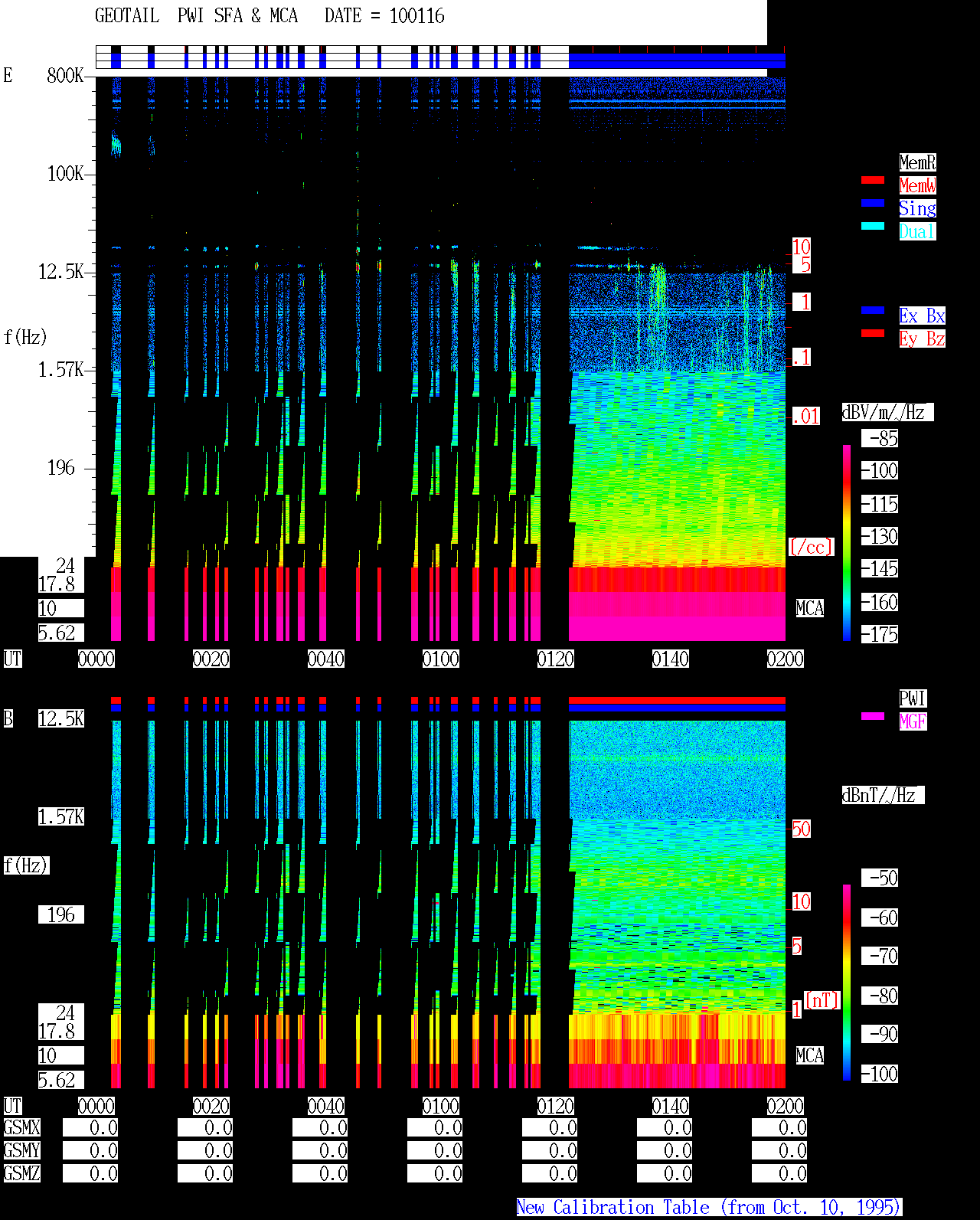Click the GSMZ value at 0200

coord(779,1173)
